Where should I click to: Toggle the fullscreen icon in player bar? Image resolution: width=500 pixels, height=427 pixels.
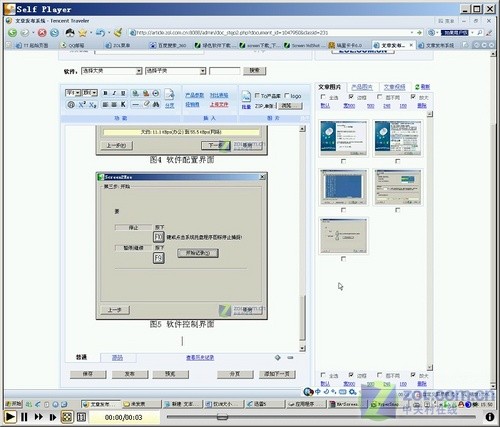(67, 417)
